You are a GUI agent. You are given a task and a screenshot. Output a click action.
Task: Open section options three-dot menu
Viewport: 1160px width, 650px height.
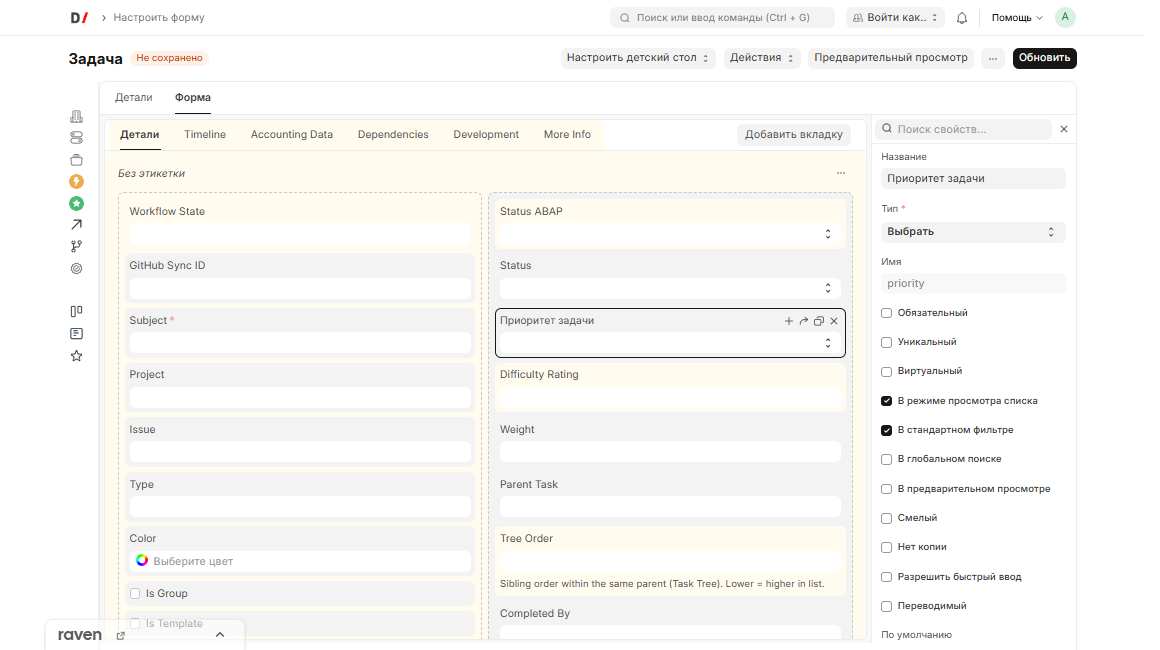841,173
